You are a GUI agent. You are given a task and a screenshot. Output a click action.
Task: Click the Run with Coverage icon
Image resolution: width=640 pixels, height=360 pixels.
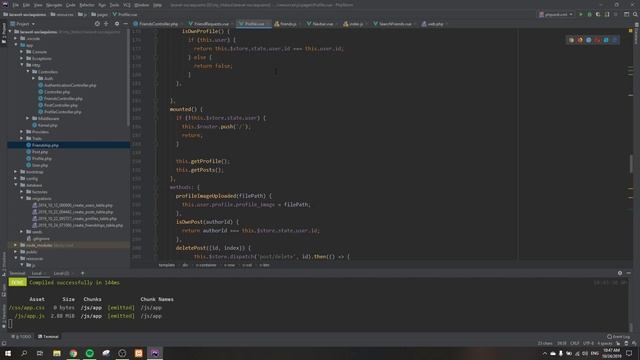(598, 14)
